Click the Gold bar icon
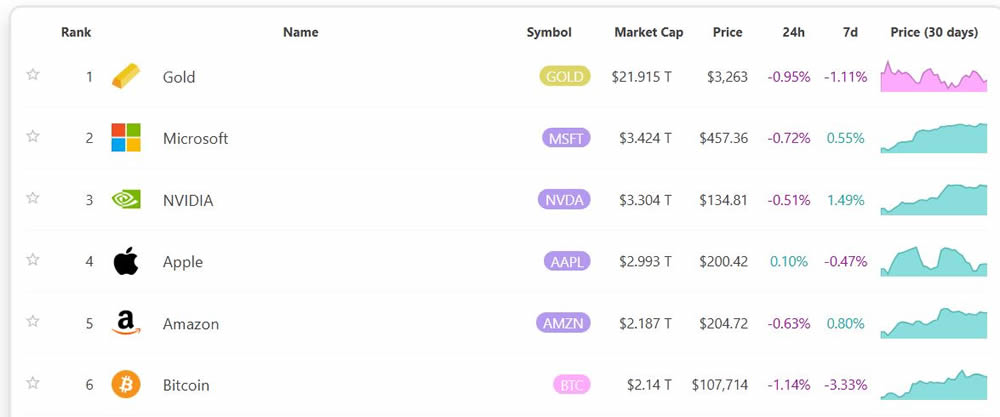1000x417 pixels. (x=126, y=76)
